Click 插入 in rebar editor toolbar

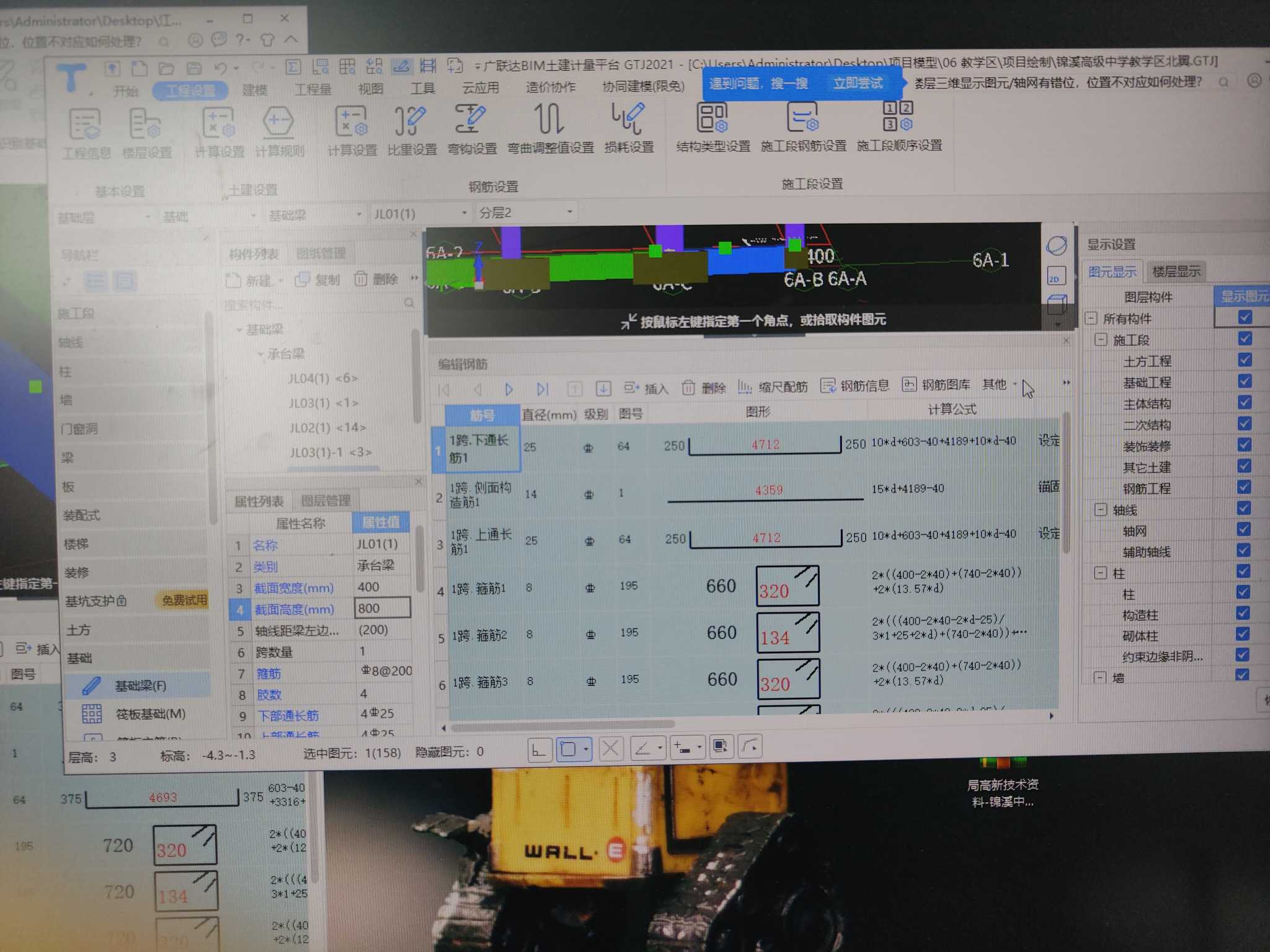646,389
